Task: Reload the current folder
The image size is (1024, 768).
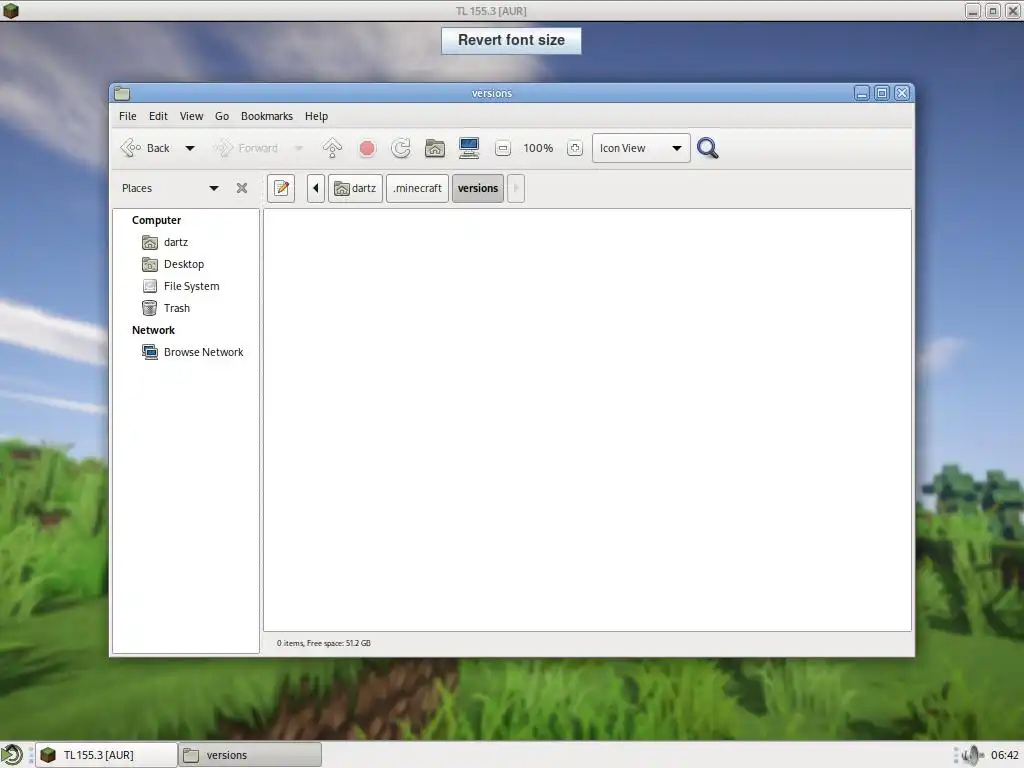Action: click(400, 148)
